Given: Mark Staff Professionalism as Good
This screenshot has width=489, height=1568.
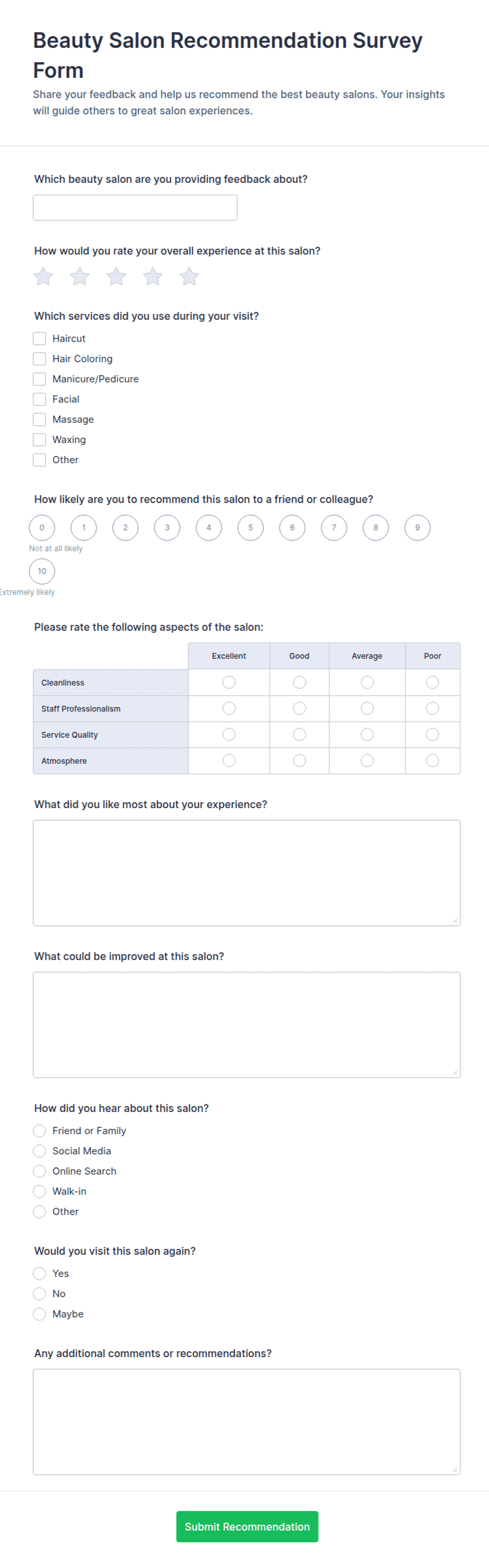Looking at the screenshot, I should pos(300,708).
